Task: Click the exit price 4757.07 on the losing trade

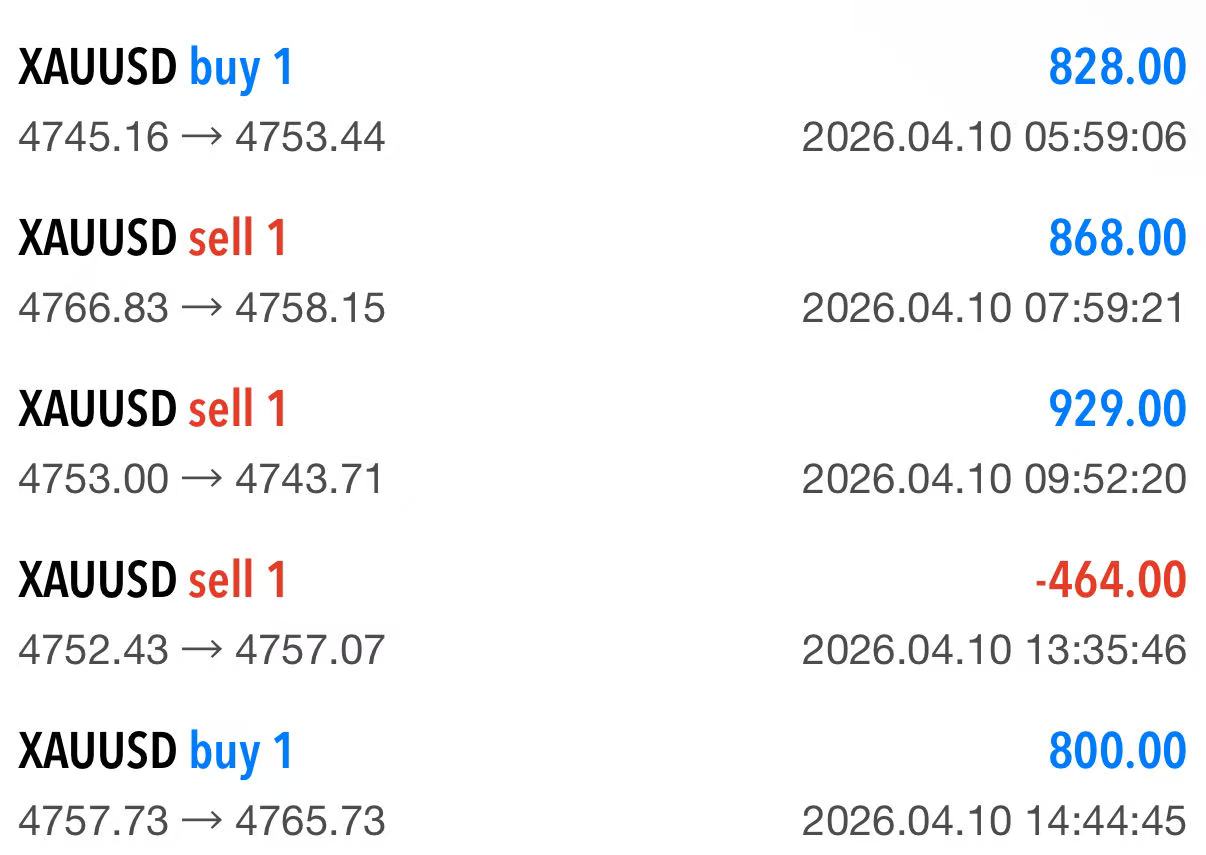Action: coord(312,650)
